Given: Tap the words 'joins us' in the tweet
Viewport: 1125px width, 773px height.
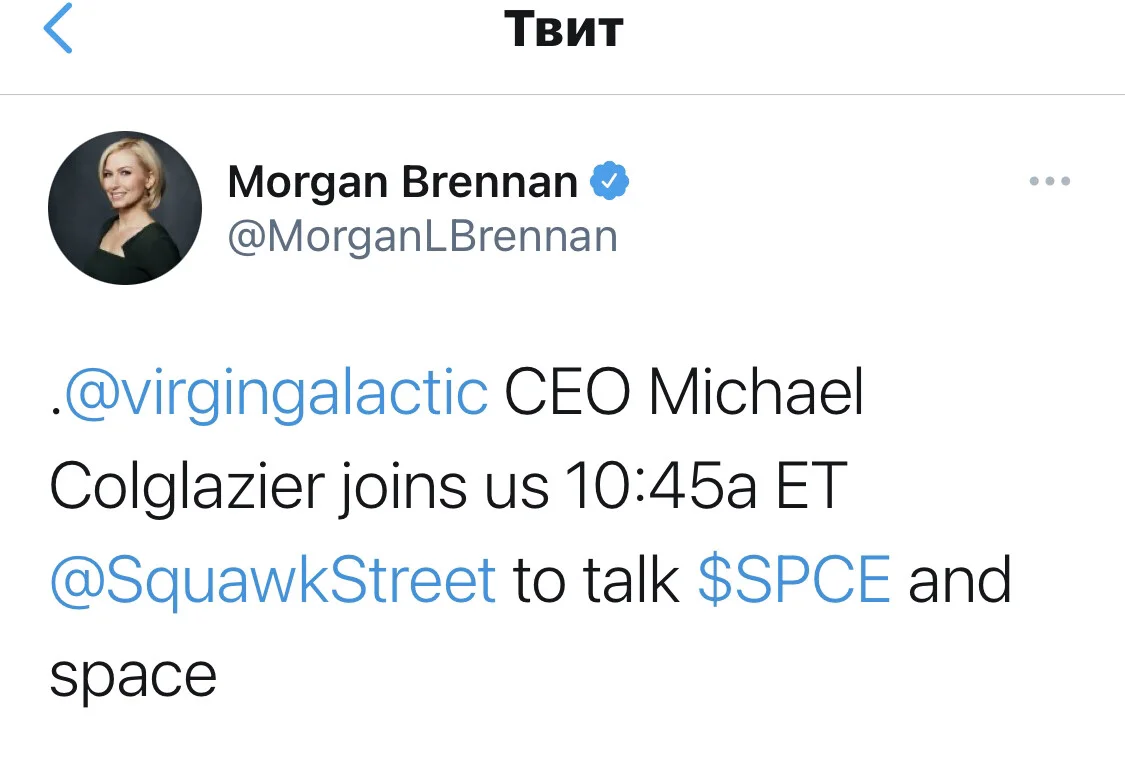Looking at the screenshot, I should pos(443,486).
